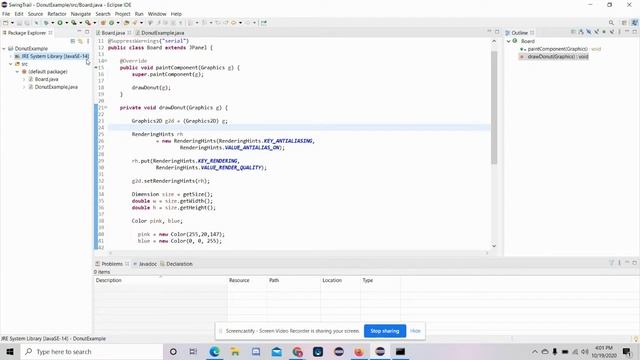The height and width of the screenshot is (360, 640).
Task: Click the New Java Class toolbar icon
Action: tap(111, 23)
